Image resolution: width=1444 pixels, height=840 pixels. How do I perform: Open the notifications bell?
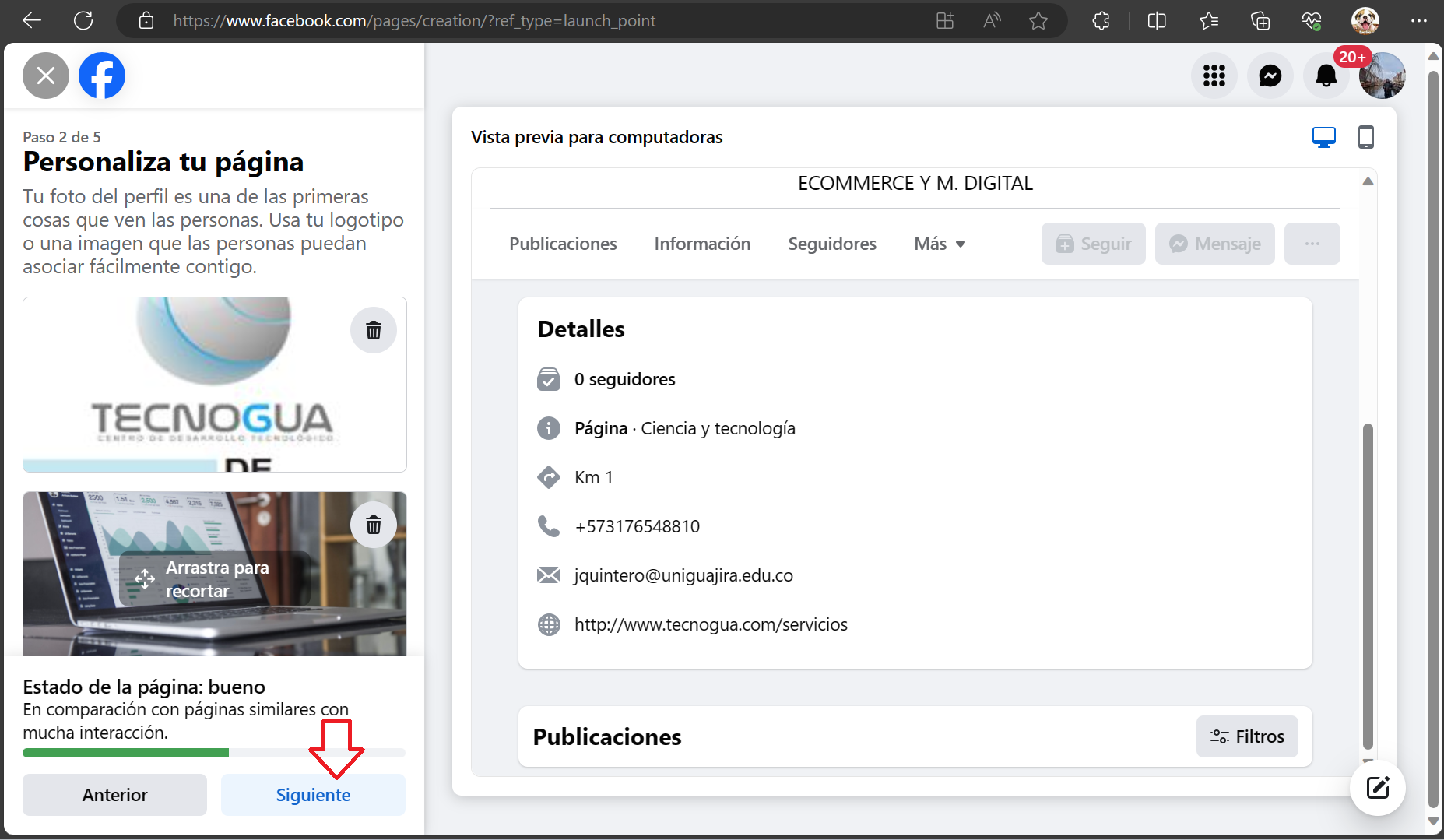tap(1326, 76)
